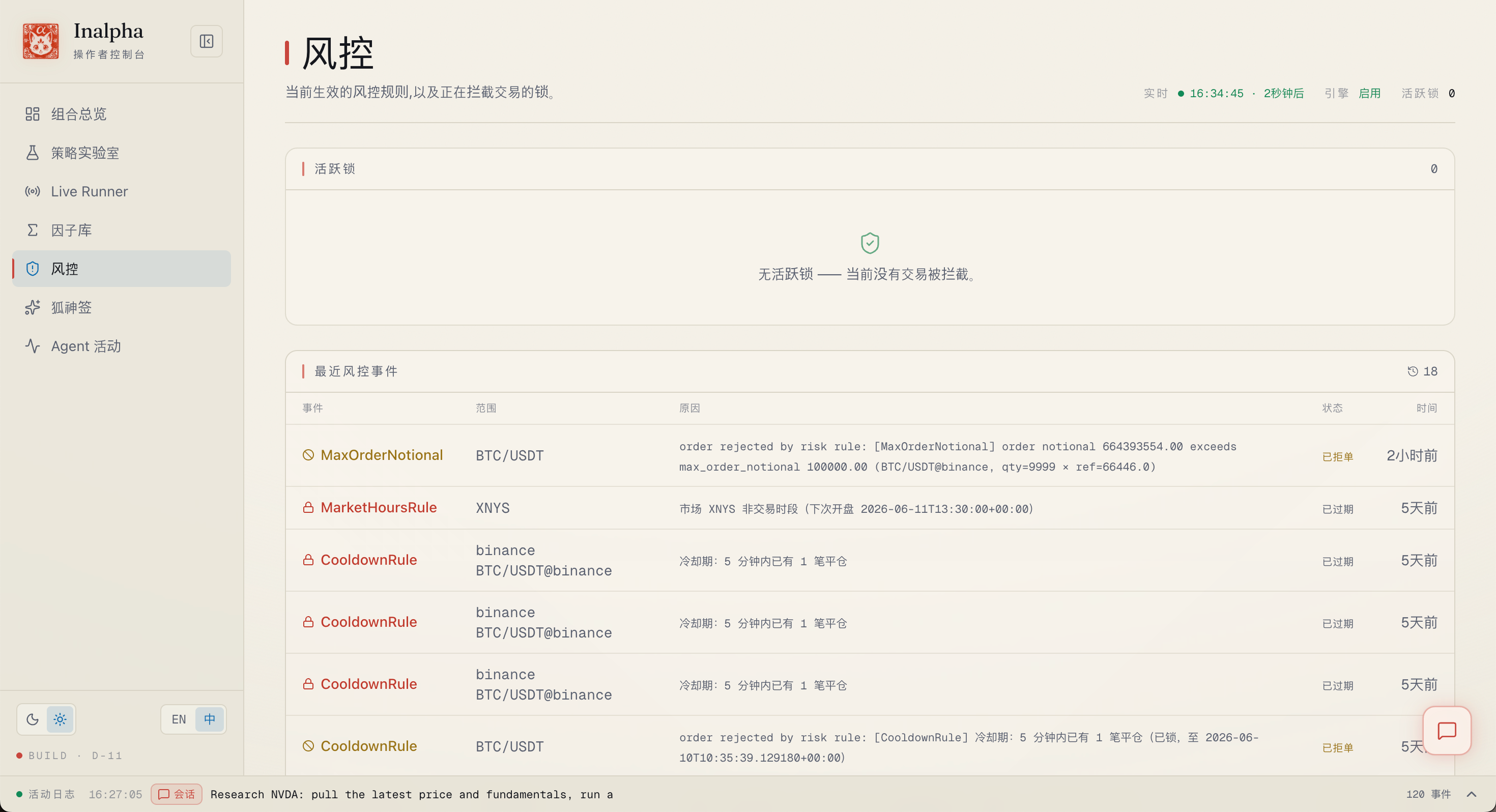
Task: Go to Agent 活动 page
Action: [122, 346]
